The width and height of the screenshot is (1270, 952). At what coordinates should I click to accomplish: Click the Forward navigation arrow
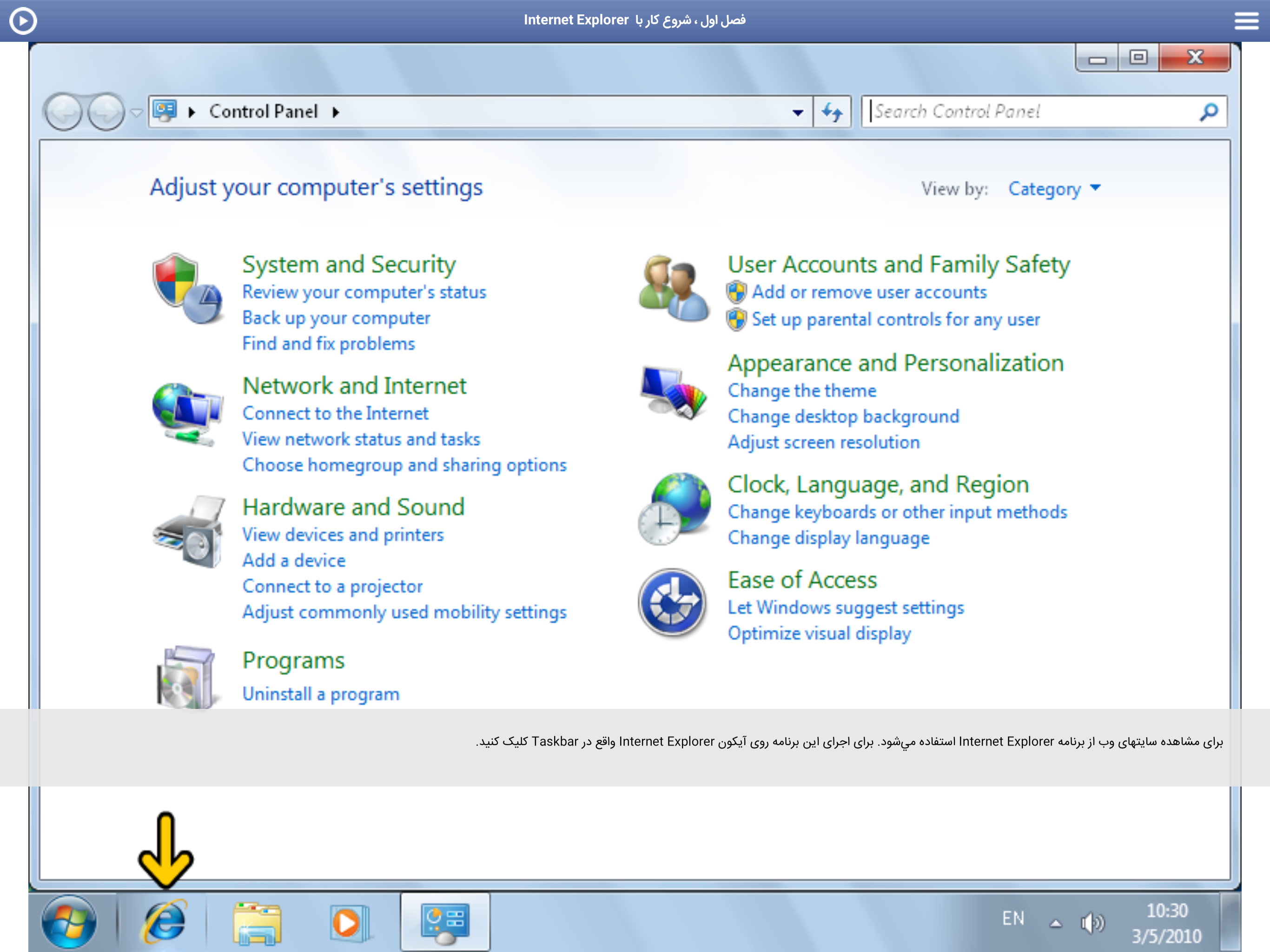[x=106, y=112]
